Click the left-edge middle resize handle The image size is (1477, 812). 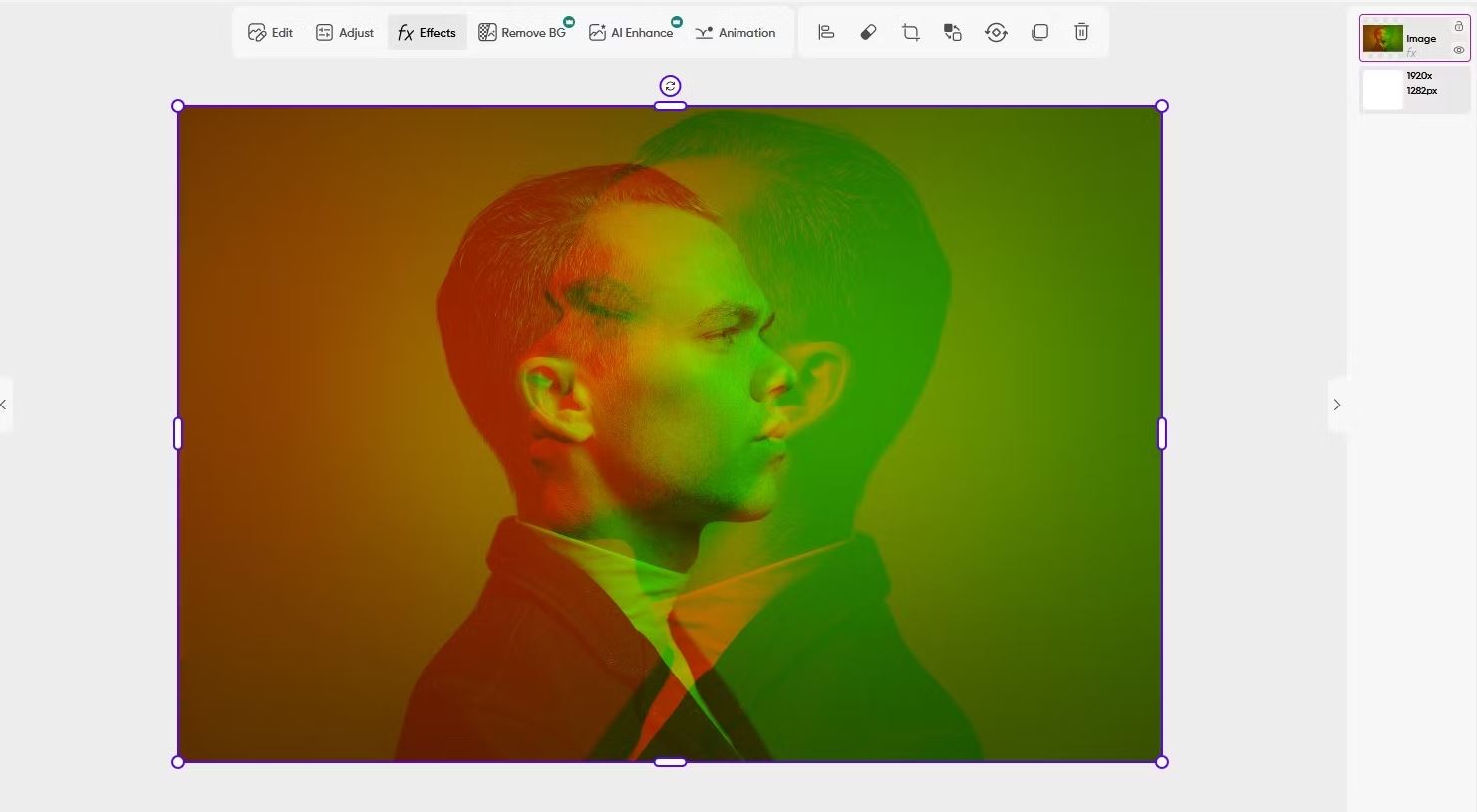click(178, 433)
